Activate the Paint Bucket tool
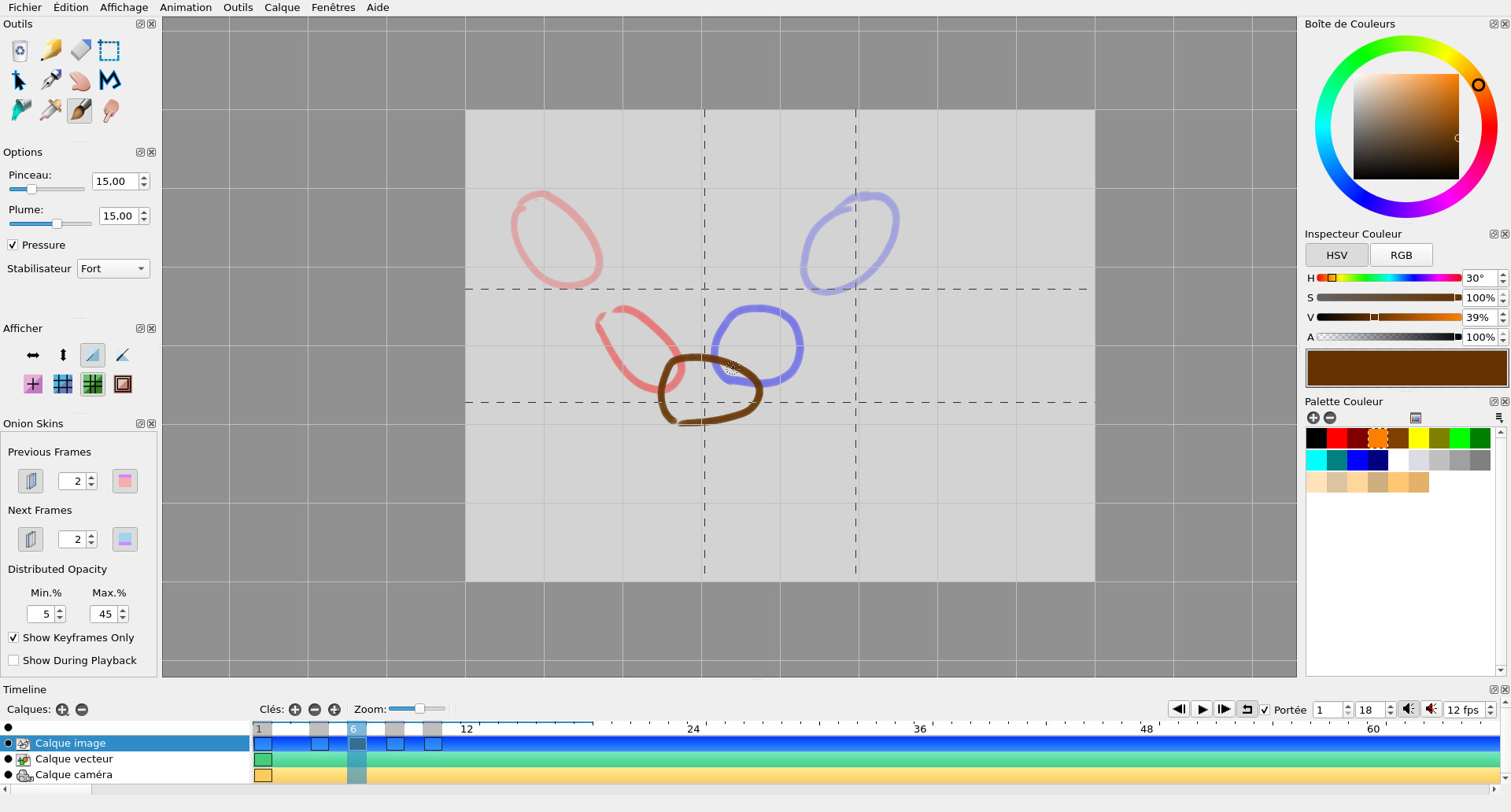Image resolution: width=1511 pixels, height=812 pixels. (x=21, y=110)
